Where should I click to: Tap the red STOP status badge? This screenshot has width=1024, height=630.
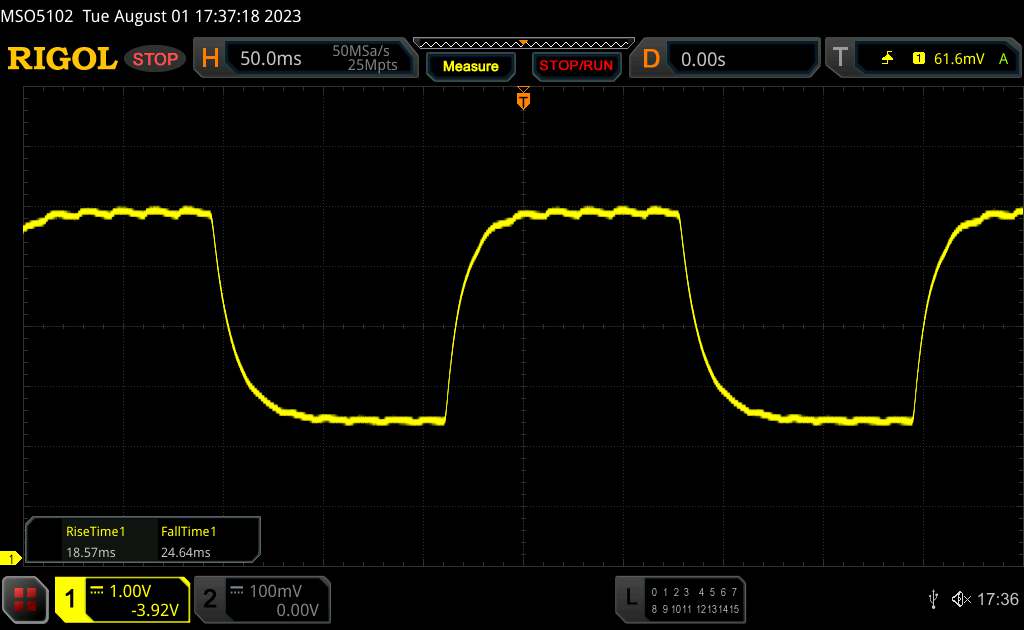click(155, 59)
